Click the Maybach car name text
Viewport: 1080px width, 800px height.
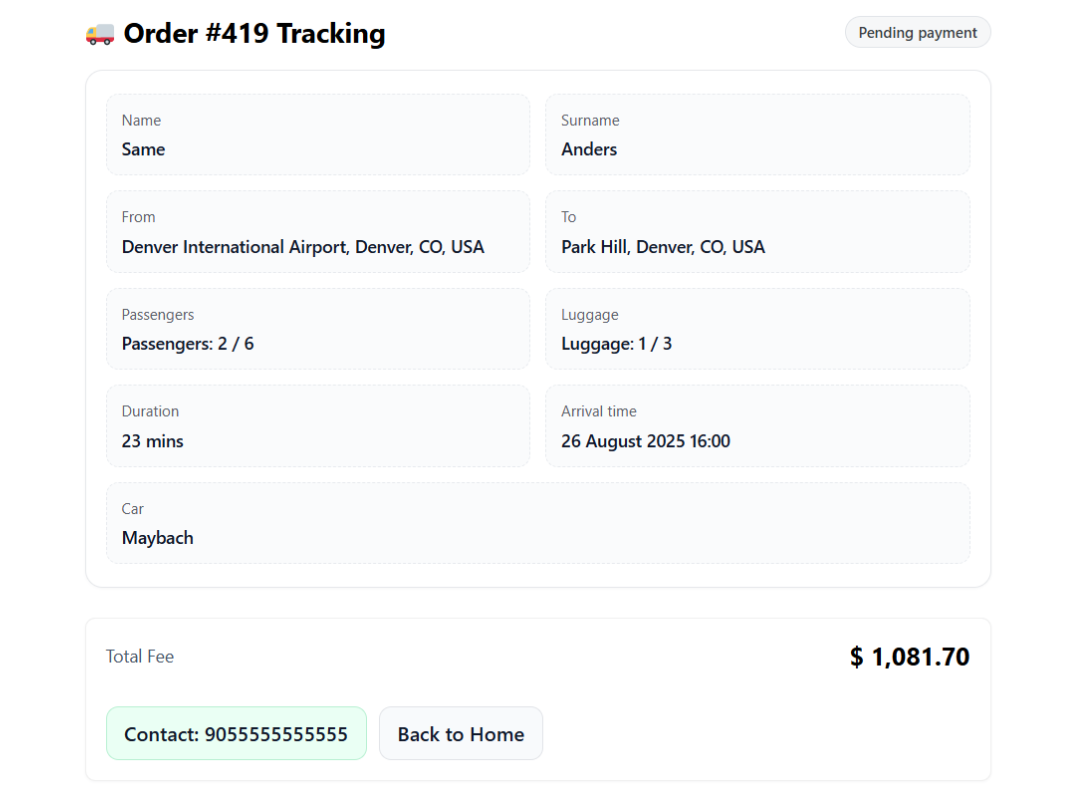(x=158, y=538)
